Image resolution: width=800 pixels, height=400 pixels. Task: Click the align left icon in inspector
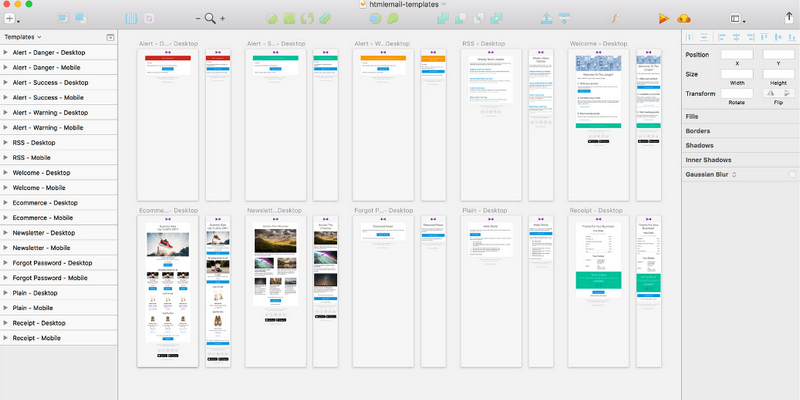pyautogui.click(x=690, y=37)
